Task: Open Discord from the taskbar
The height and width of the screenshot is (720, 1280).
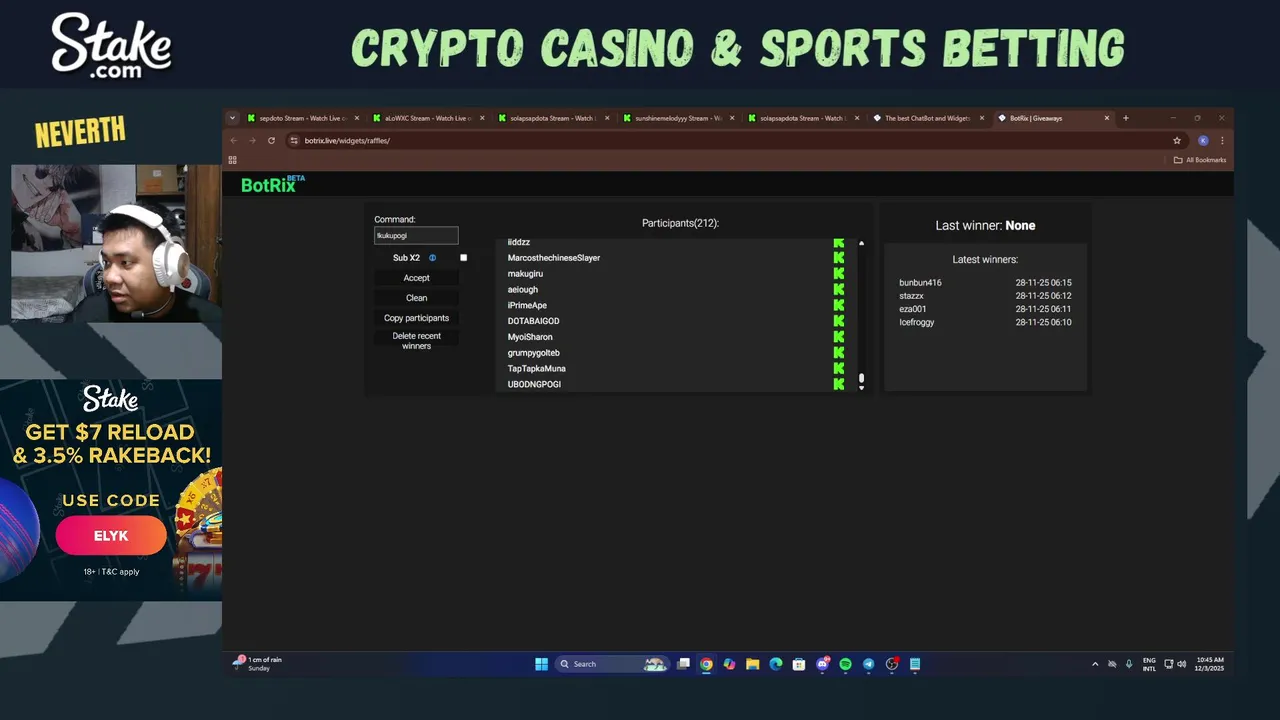Action: pyautogui.click(x=822, y=664)
